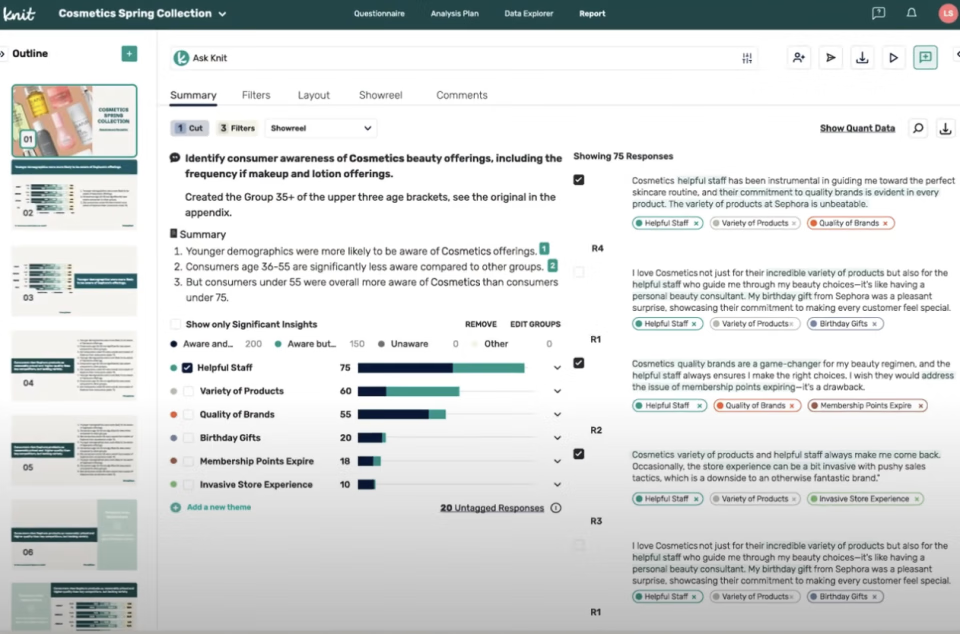Viewport: 960px width, 634px height.
Task: Toggle Show only Significant Insights checkbox
Action: coord(176,324)
